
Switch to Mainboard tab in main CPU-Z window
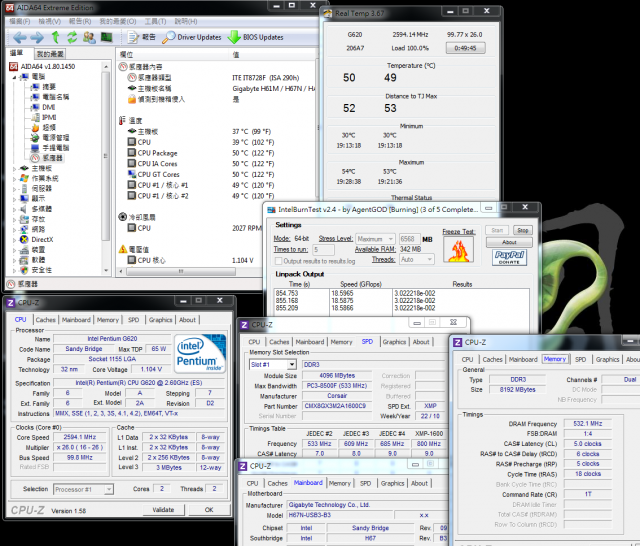tap(76, 320)
